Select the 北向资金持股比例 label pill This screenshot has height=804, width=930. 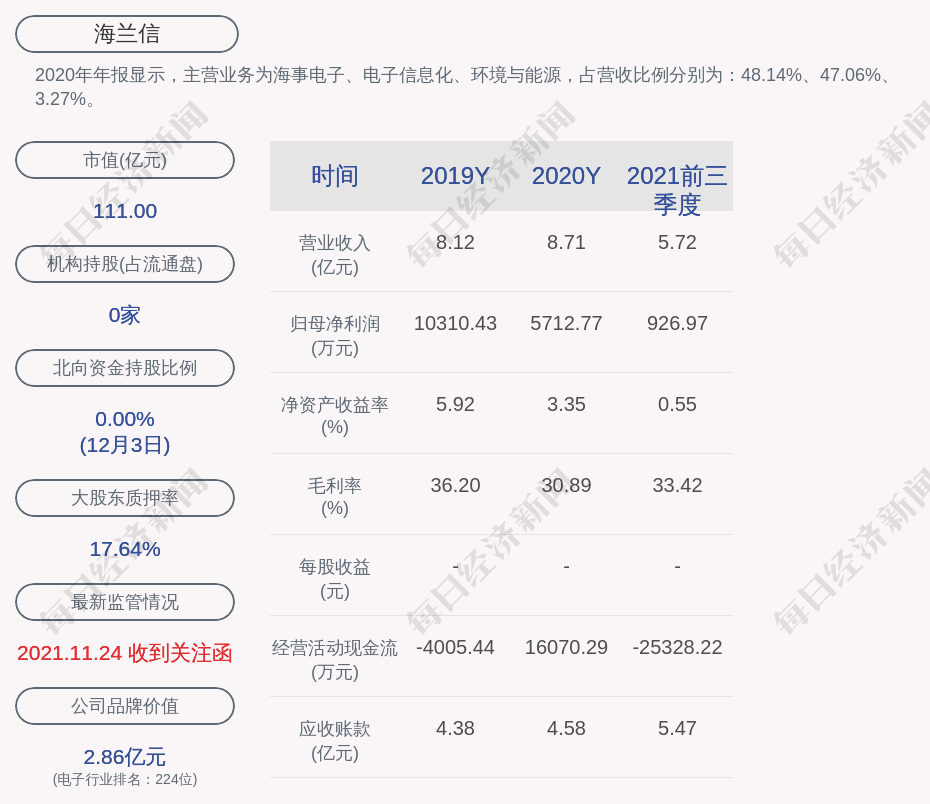(x=125, y=368)
